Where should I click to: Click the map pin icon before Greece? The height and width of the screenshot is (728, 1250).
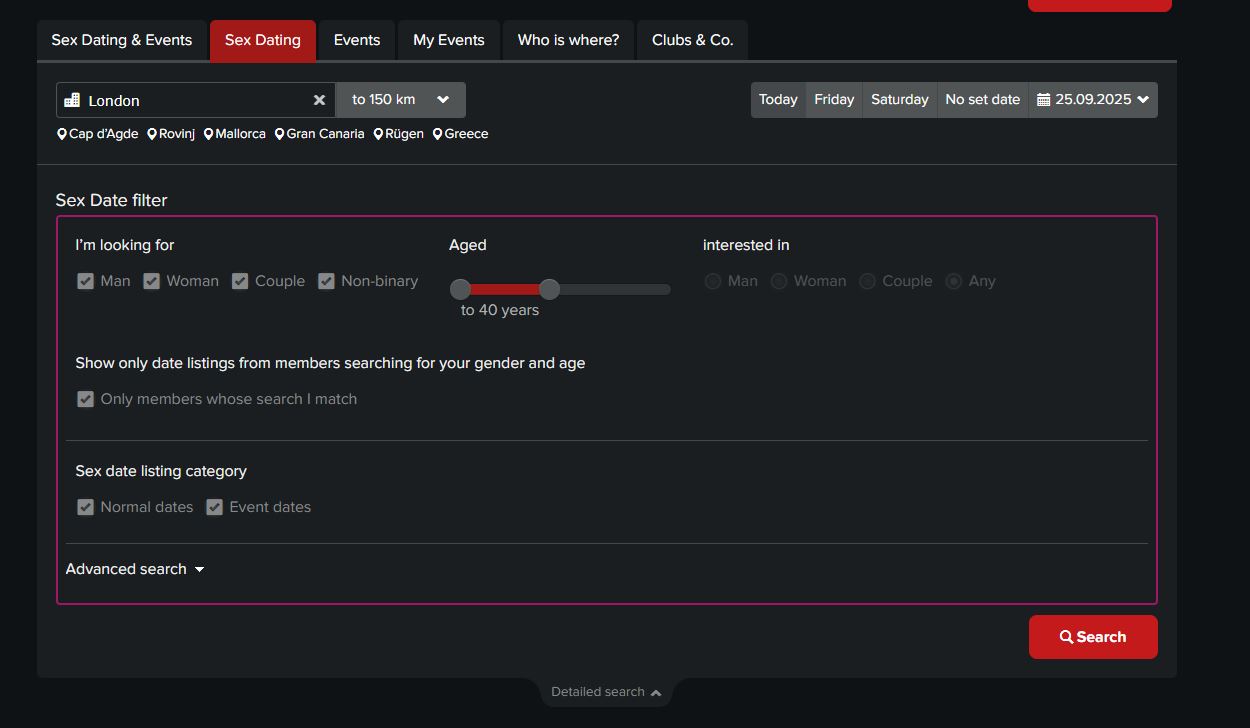click(437, 134)
